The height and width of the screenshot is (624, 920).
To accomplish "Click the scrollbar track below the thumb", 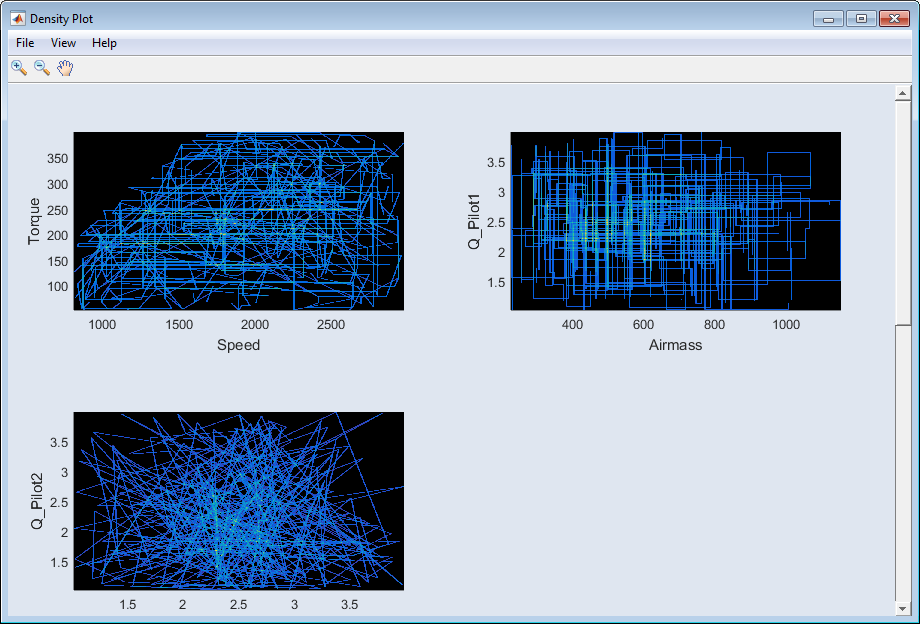I will click(903, 460).
